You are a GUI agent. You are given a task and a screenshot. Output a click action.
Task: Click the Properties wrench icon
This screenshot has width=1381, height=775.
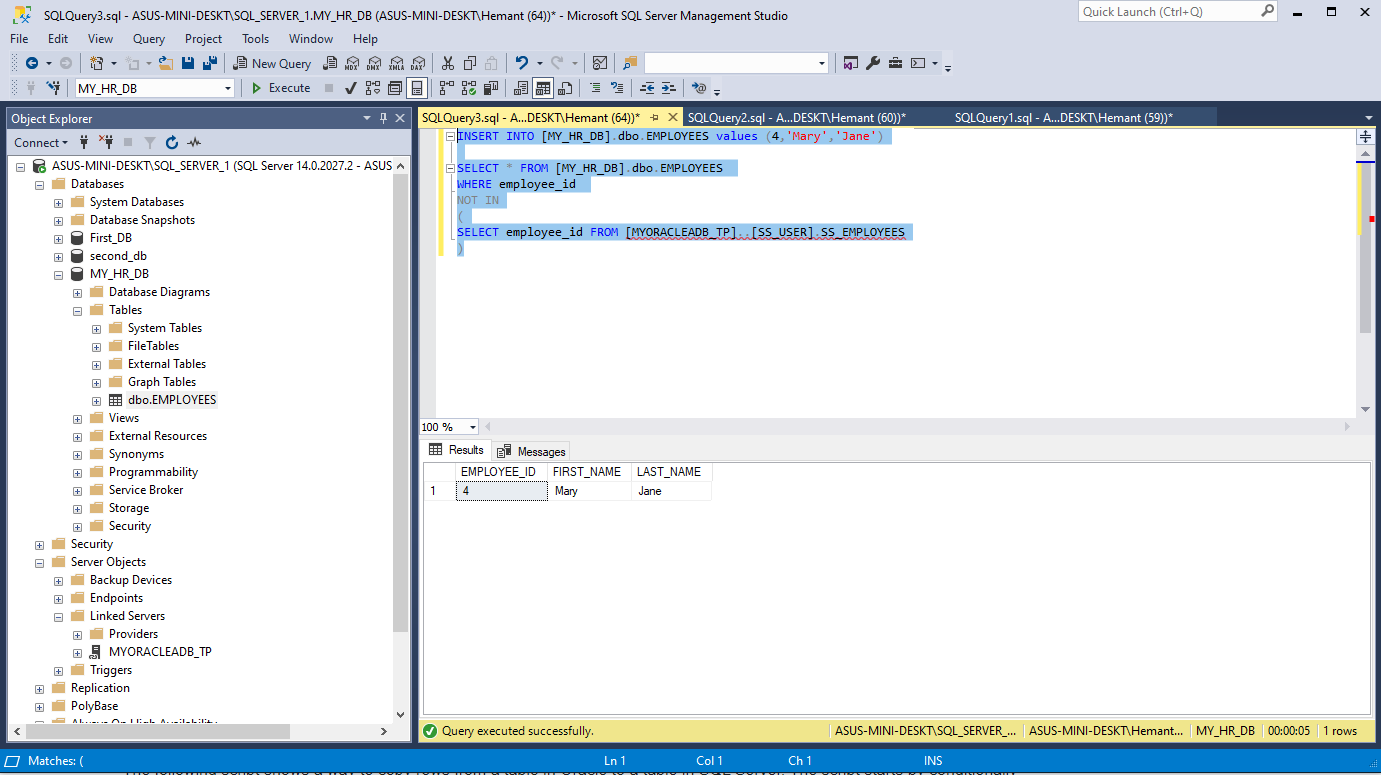872,63
